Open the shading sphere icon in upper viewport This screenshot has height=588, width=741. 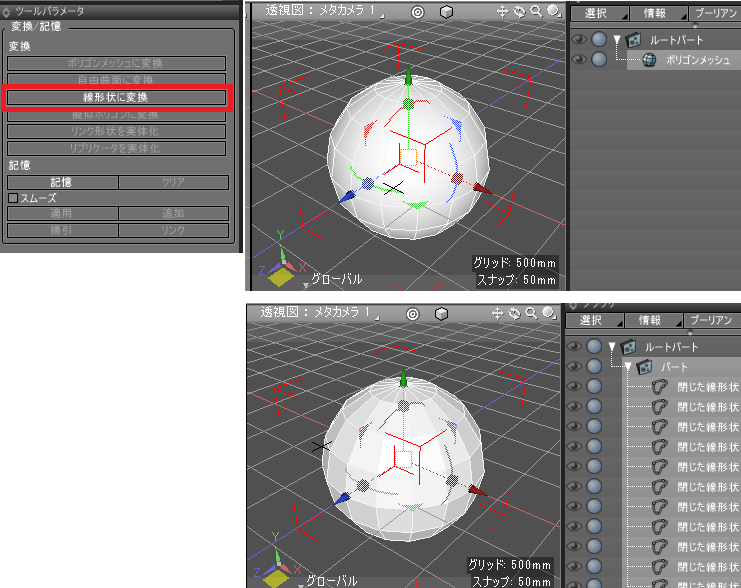click(553, 11)
